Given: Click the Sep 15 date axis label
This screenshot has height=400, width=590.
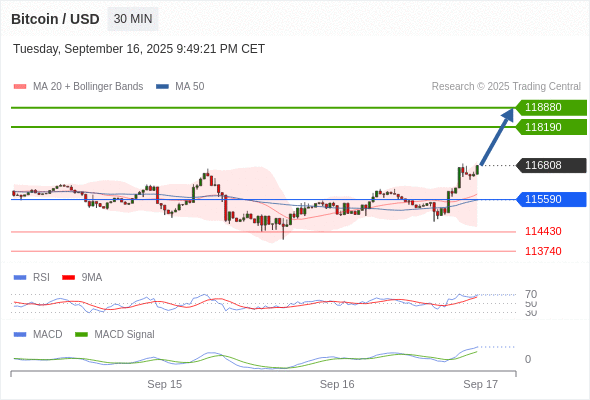Looking at the screenshot, I should [164, 384].
